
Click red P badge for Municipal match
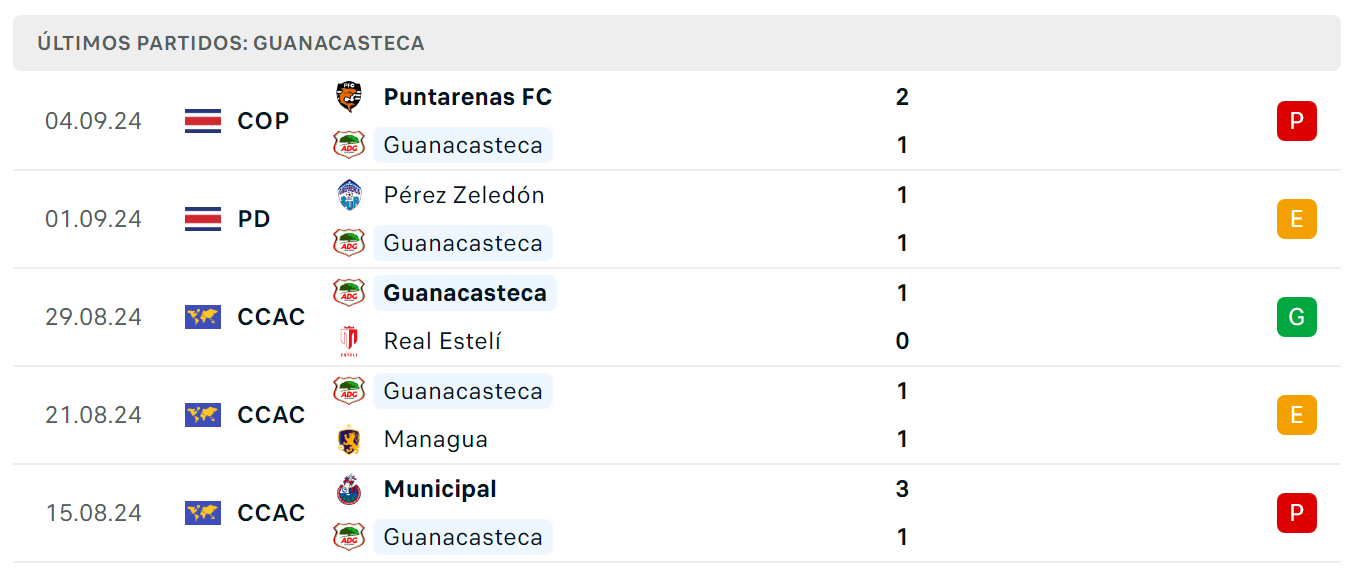tap(1296, 513)
